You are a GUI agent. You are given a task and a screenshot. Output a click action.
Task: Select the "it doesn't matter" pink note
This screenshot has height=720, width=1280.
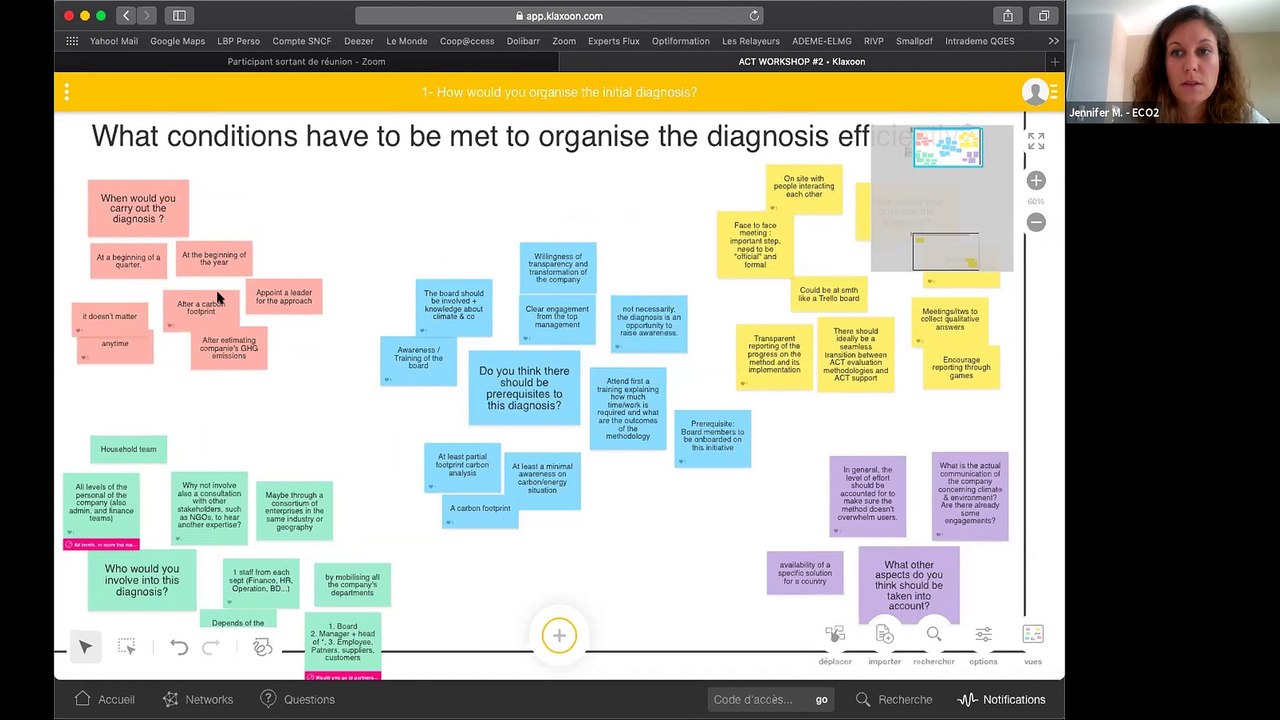tap(110, 317)
